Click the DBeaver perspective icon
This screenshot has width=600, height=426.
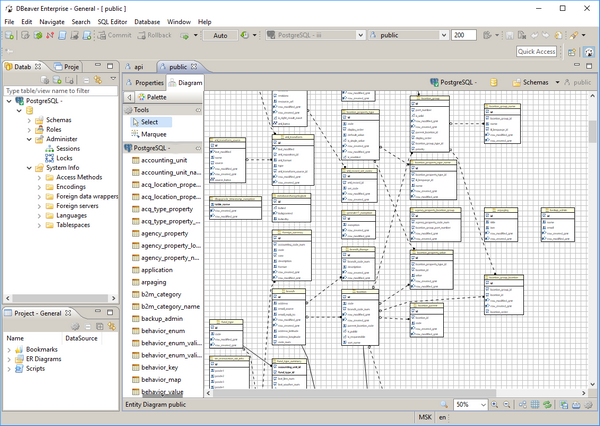pos(589,52)
